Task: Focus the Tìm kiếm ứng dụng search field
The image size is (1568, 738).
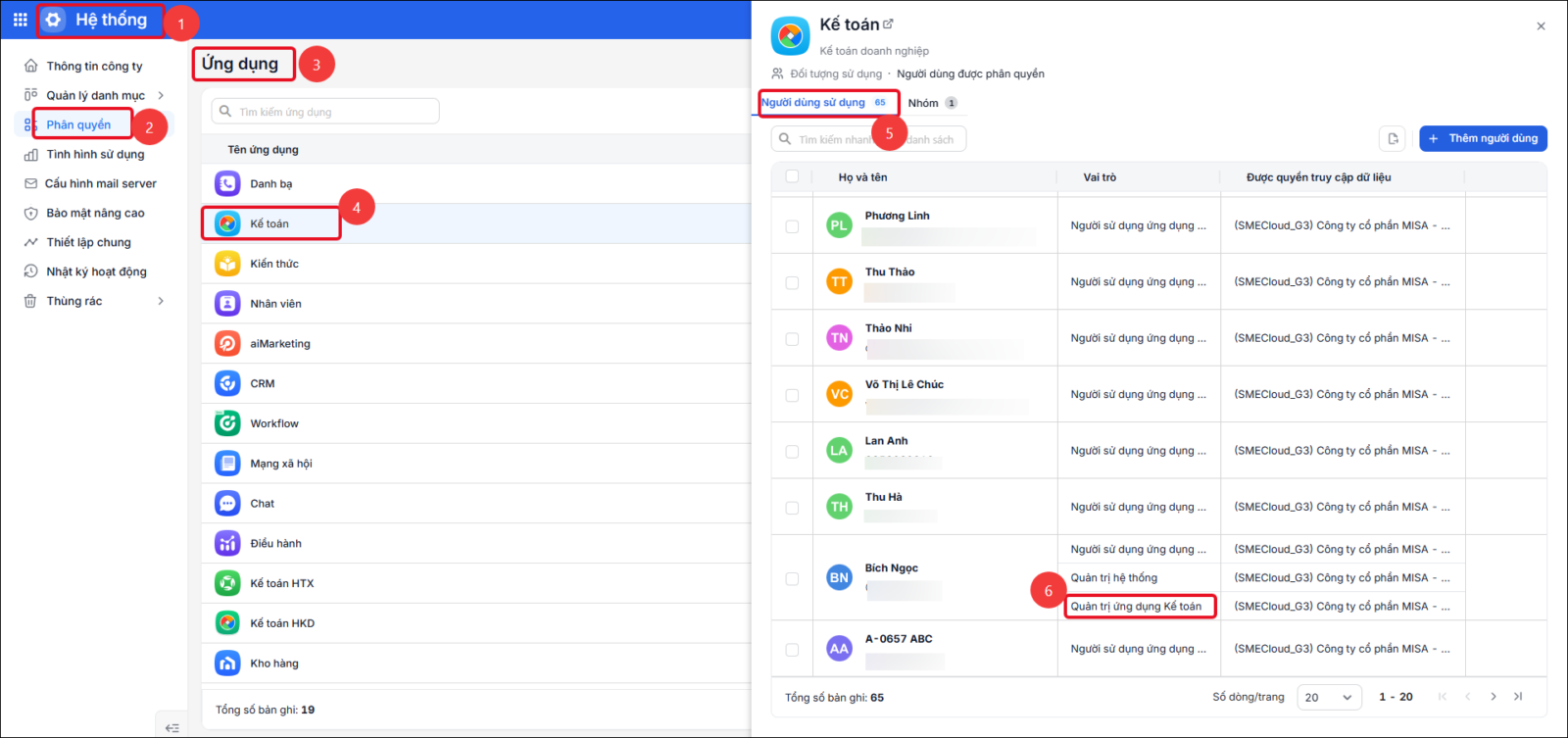Action: tap(325, 112)
